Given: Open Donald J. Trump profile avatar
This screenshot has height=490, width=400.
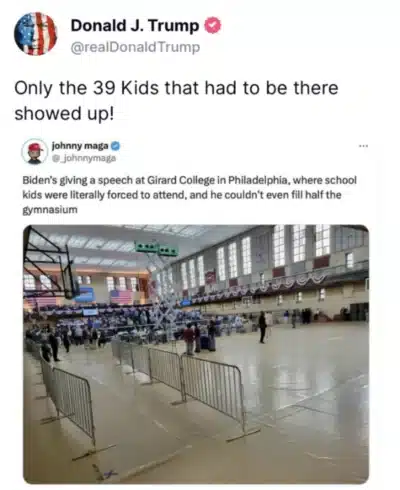Looking at the screenshot, I should tap(35, 34).
